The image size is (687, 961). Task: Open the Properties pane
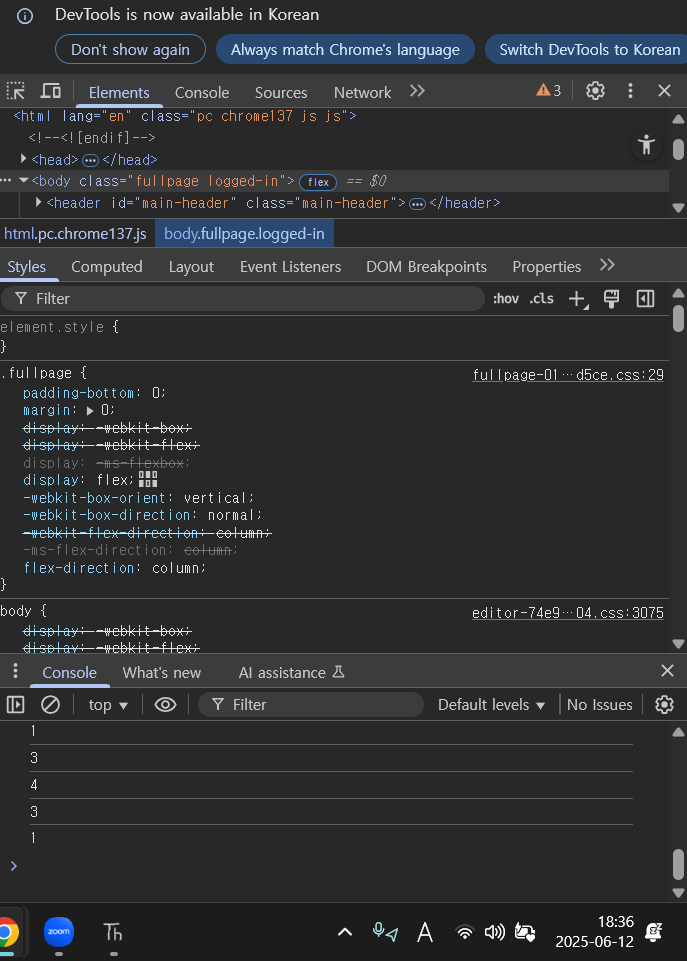pos(546,267)
